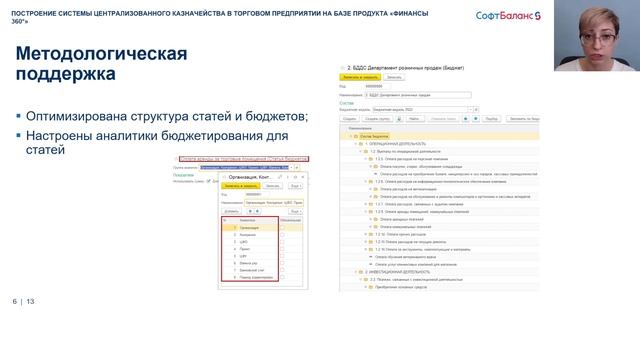Toggle the Обязательная checkbox for Организация
Viewport: 640px width, 360px height.
click(x=282, y=228)
